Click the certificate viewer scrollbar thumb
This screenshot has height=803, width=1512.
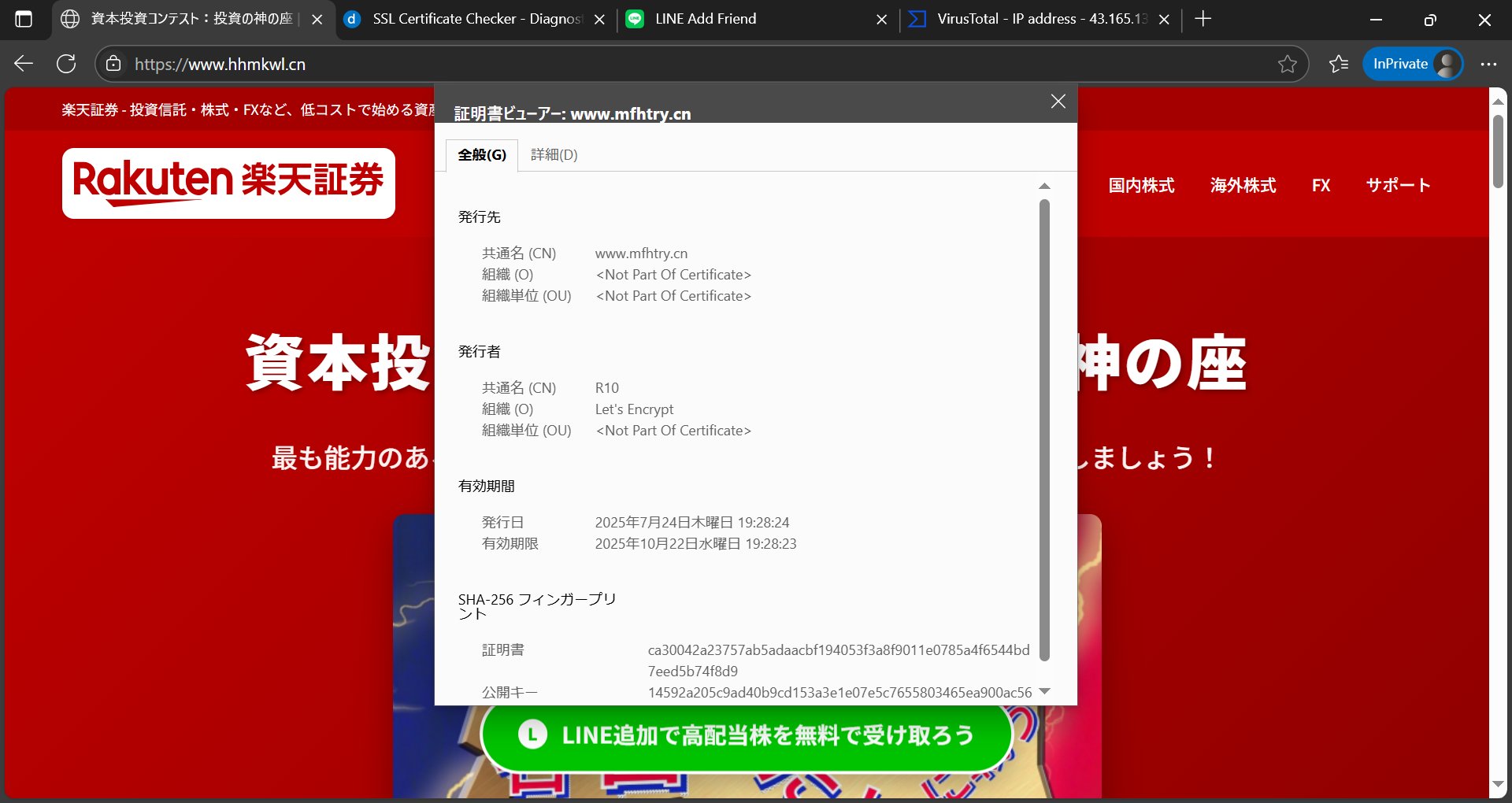[x=1044, y=430]
